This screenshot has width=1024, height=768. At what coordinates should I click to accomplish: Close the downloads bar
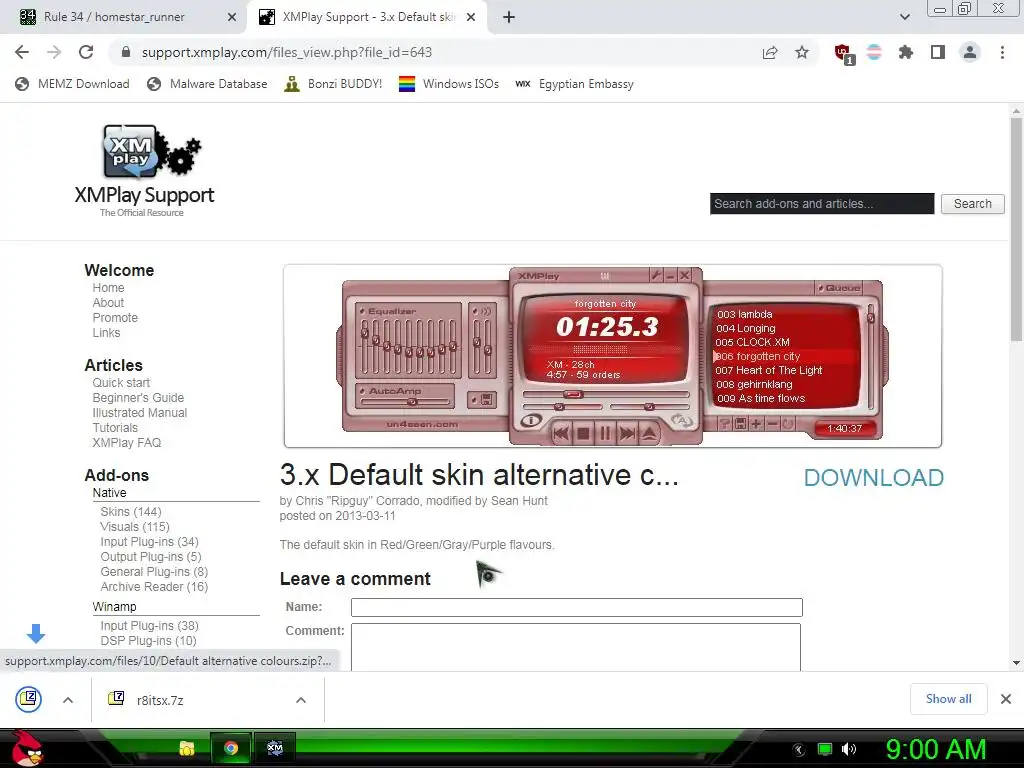[x=1006, y=699]
